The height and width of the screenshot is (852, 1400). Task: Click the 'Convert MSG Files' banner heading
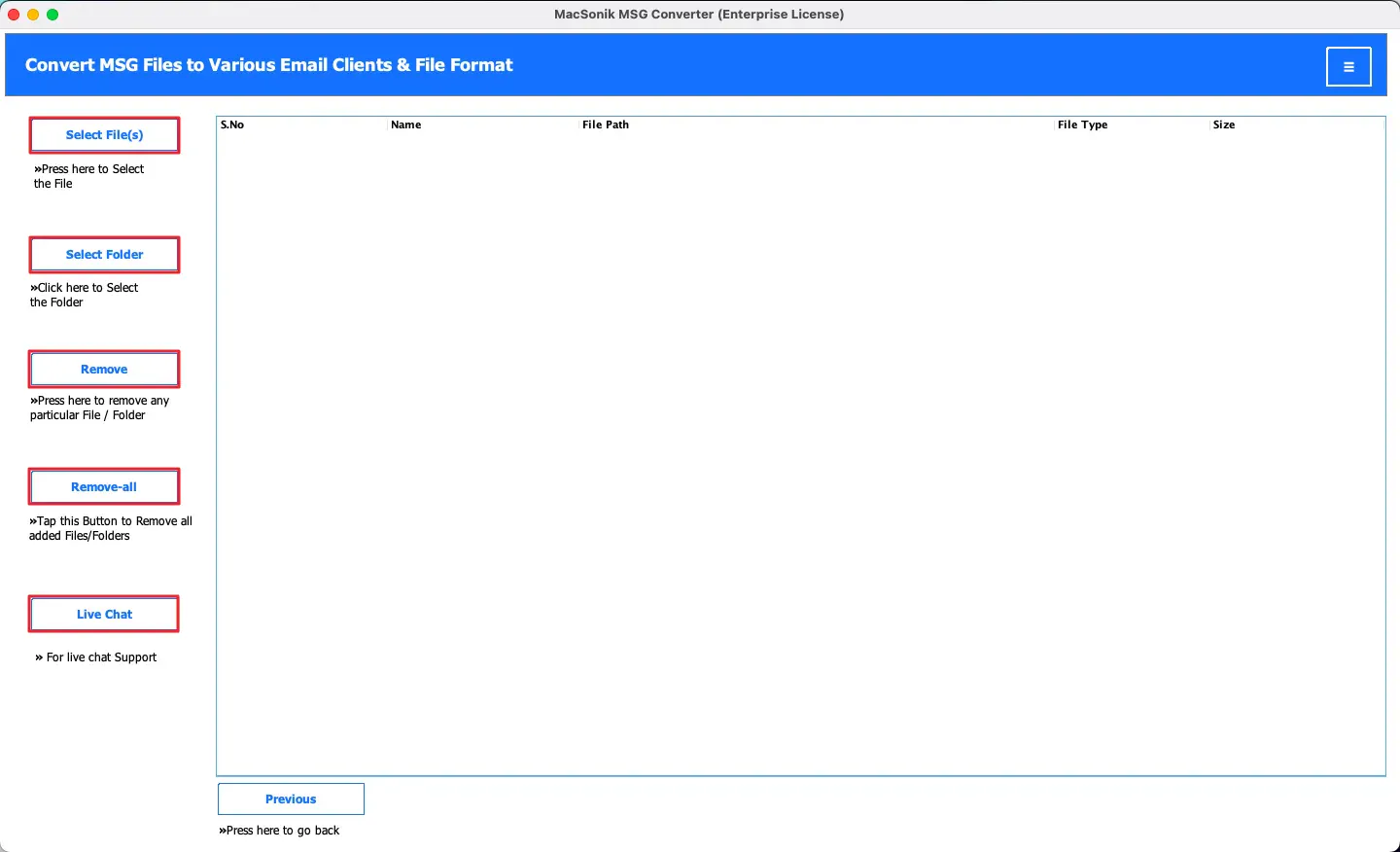coord(269,65)
